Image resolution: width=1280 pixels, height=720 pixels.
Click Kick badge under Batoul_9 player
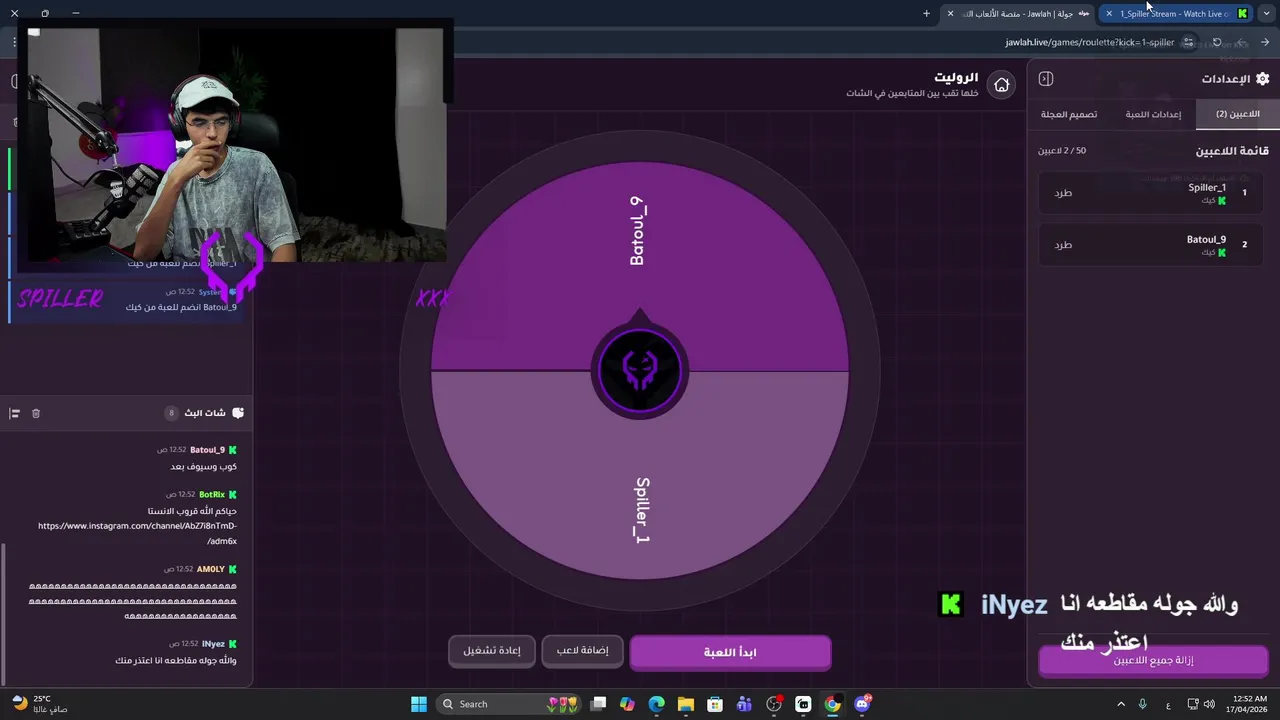click(x=1222, y=253)
